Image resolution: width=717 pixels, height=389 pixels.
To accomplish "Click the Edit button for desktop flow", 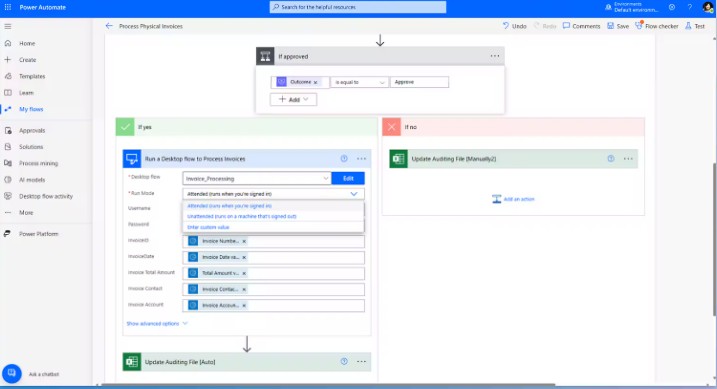I will pos(348,178).
